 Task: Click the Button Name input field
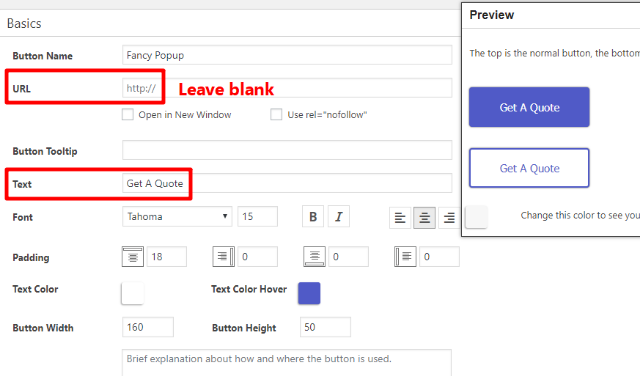287,55
